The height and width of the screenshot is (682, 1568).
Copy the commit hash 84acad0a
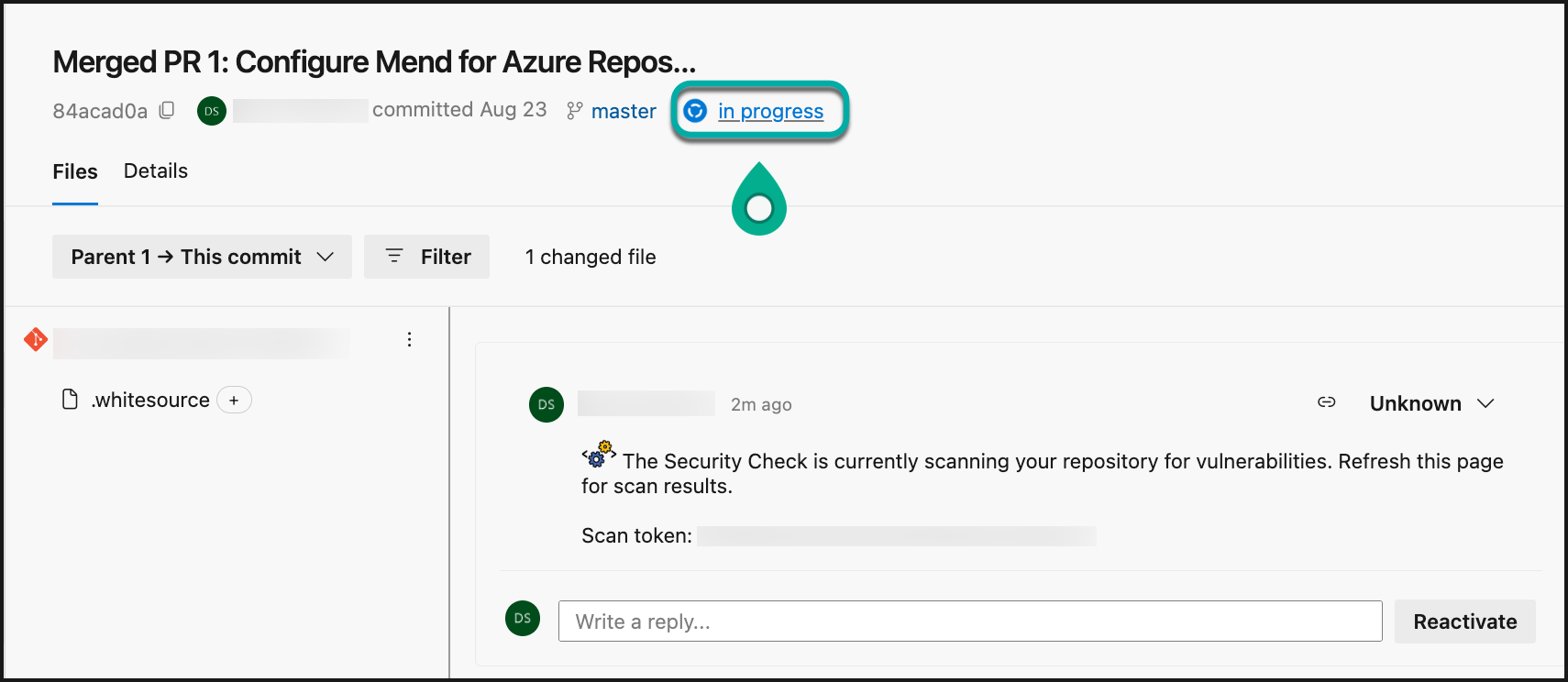point(167,110)
